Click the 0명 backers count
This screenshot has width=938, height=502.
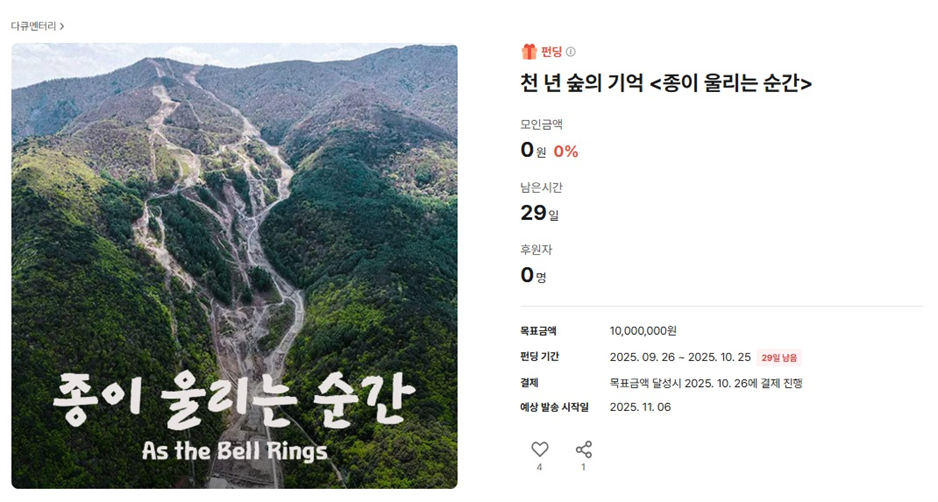click(x=533, y=275)
